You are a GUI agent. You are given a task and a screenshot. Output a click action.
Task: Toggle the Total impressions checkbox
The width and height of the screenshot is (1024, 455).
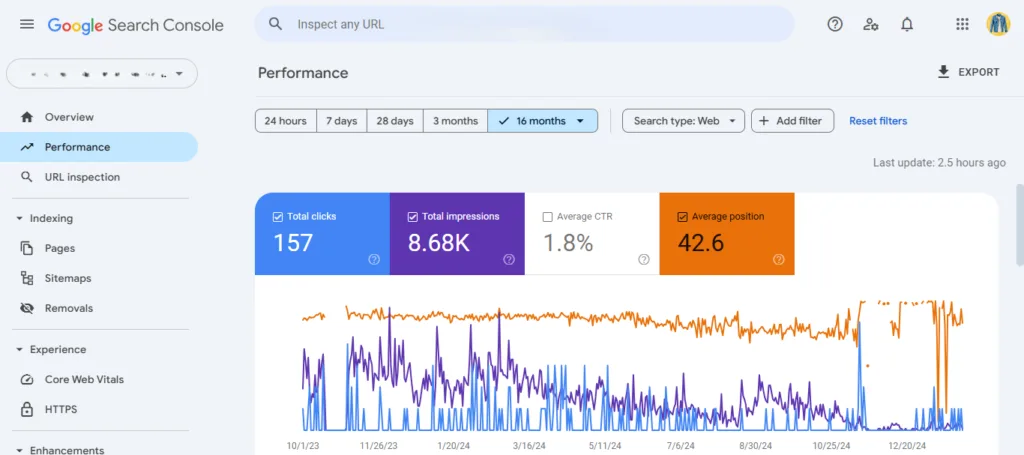pos(413,216)
